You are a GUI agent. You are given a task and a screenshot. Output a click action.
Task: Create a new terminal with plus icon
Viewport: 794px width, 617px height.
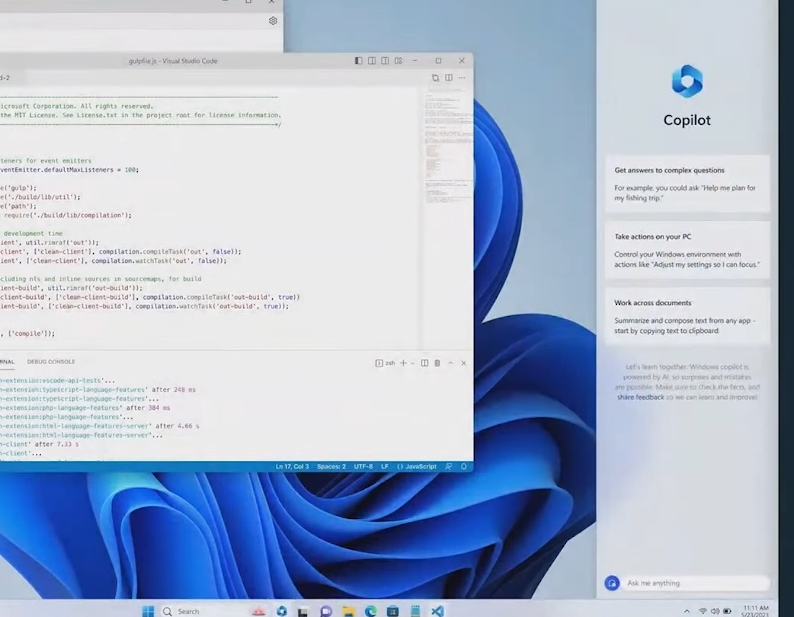(x=404, y=363)
